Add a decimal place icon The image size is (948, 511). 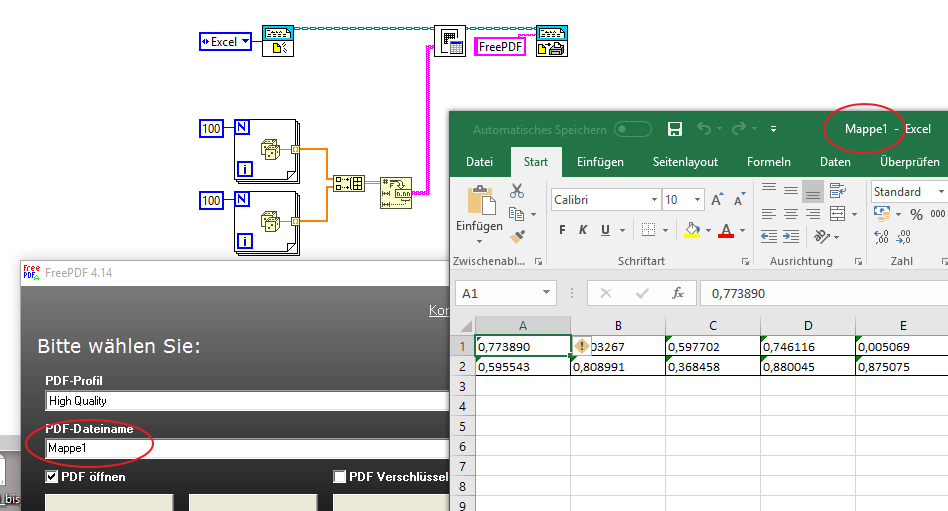pyautogui.click(x=881, y=236)
